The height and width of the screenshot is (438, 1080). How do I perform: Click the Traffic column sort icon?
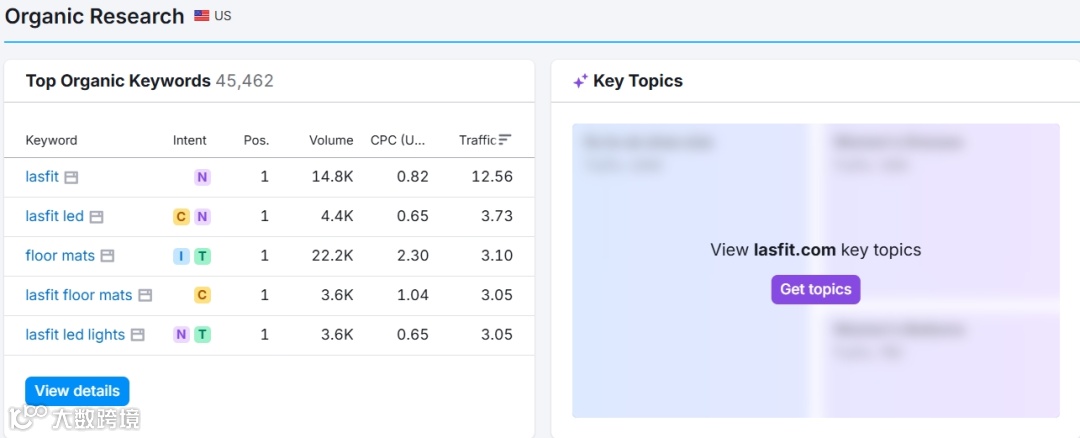coord(506,140)
